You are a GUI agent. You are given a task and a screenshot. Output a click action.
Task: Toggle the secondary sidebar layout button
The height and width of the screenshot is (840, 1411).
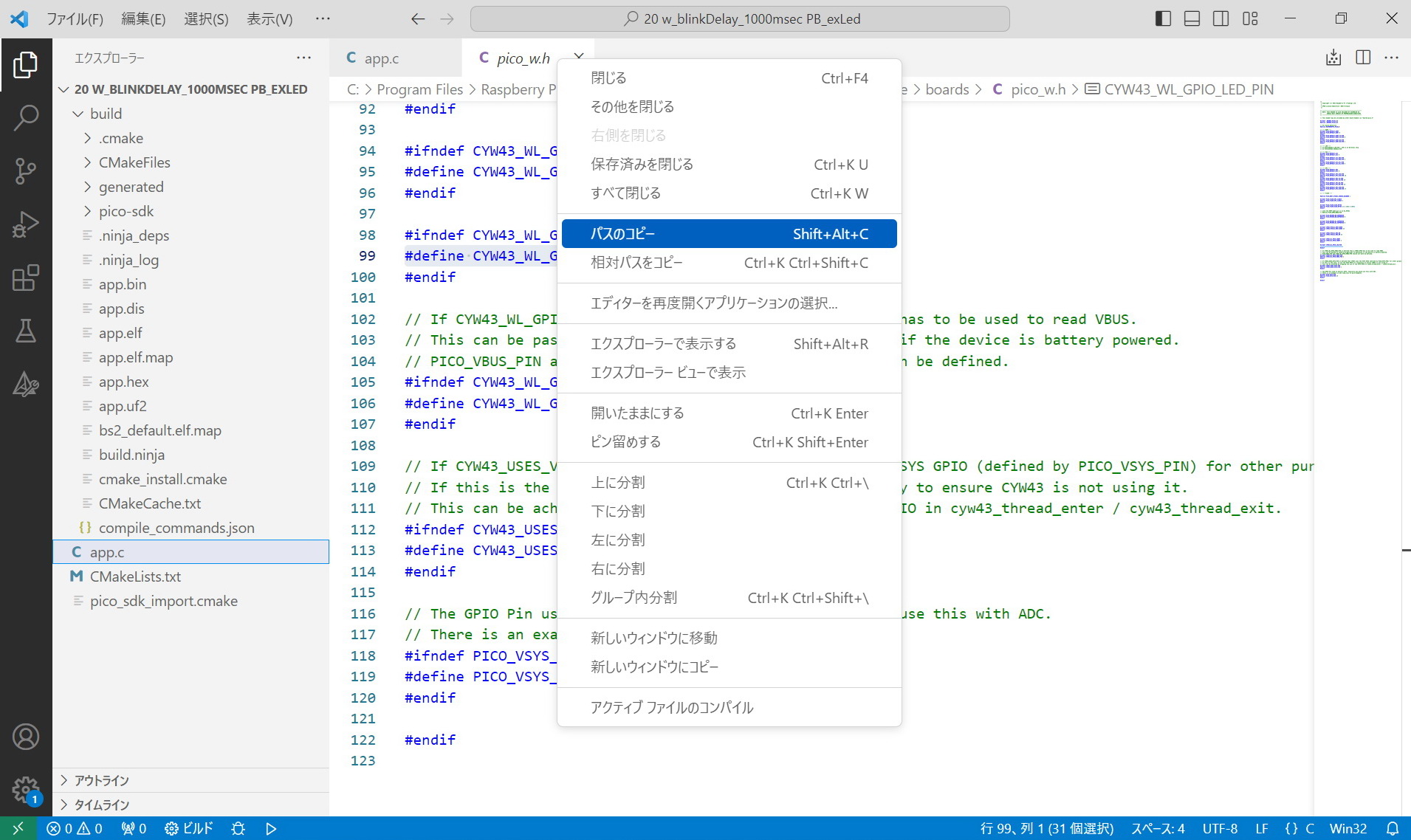1221,18
